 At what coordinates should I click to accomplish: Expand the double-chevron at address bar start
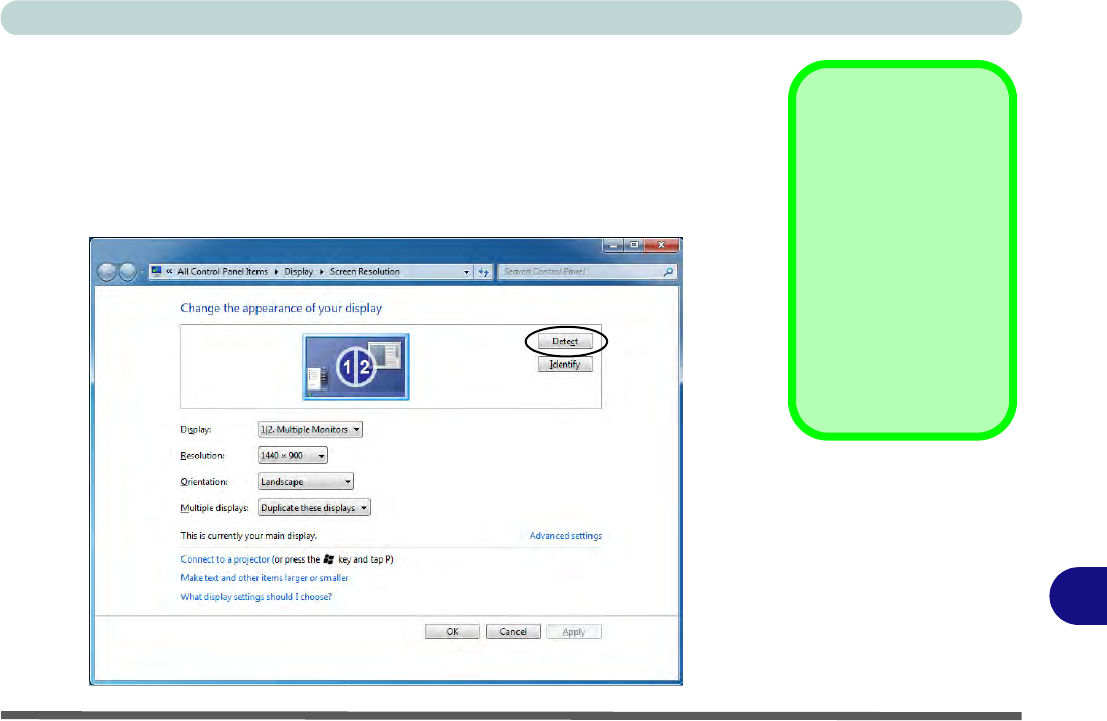[169, 272]
